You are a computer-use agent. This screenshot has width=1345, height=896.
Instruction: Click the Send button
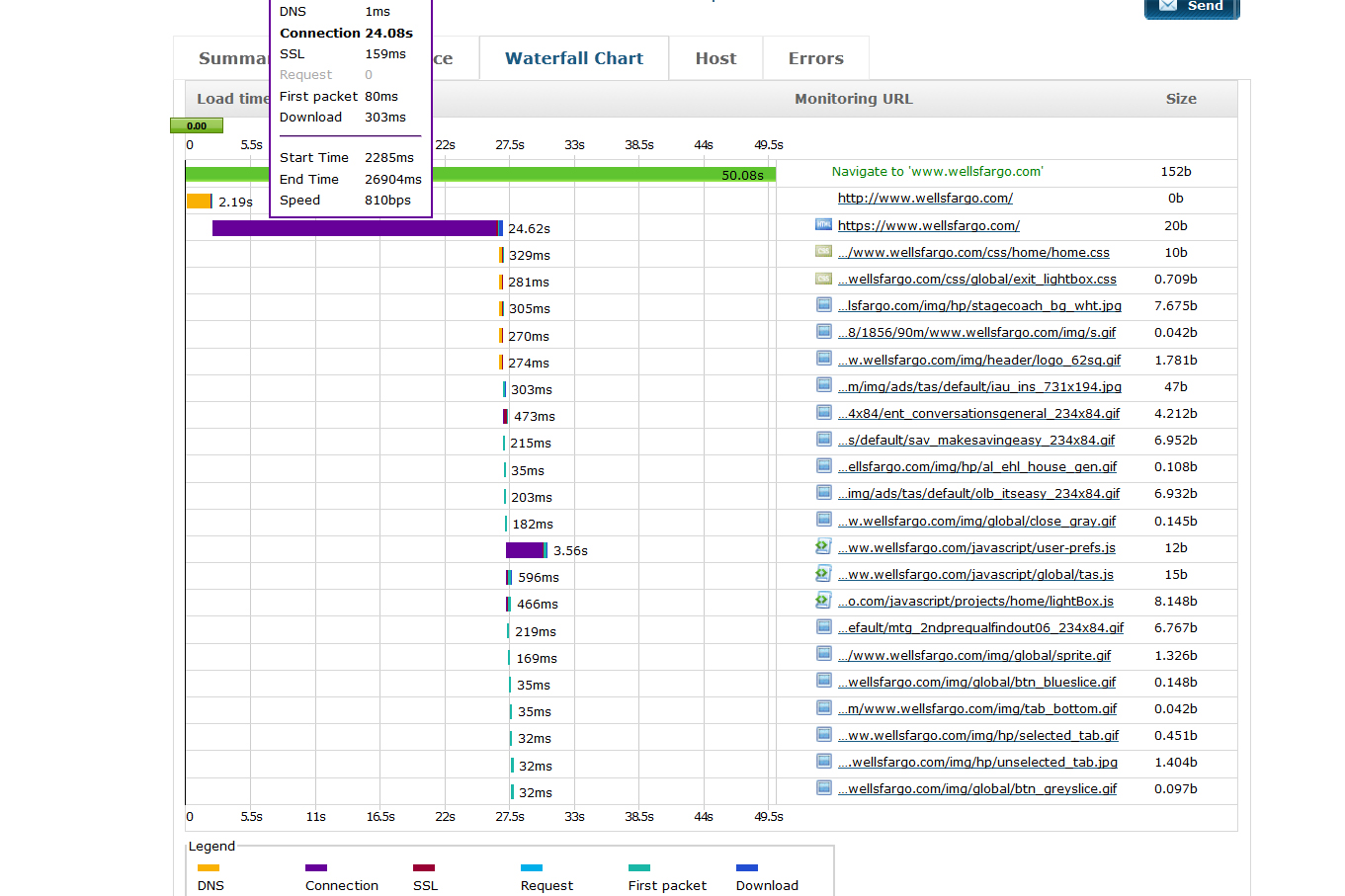[1192, 7]
